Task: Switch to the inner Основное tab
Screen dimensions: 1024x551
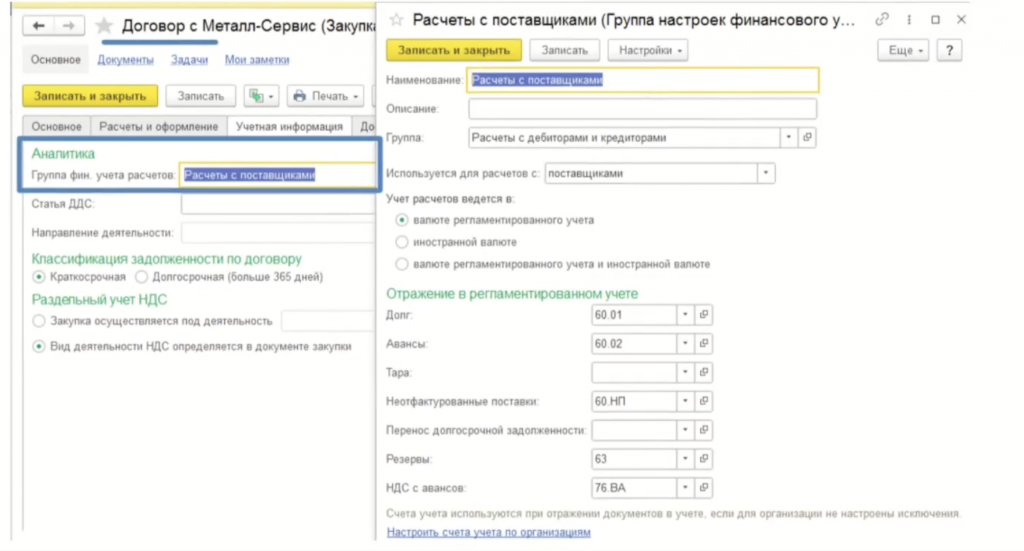Action: (x=57, y=127)
